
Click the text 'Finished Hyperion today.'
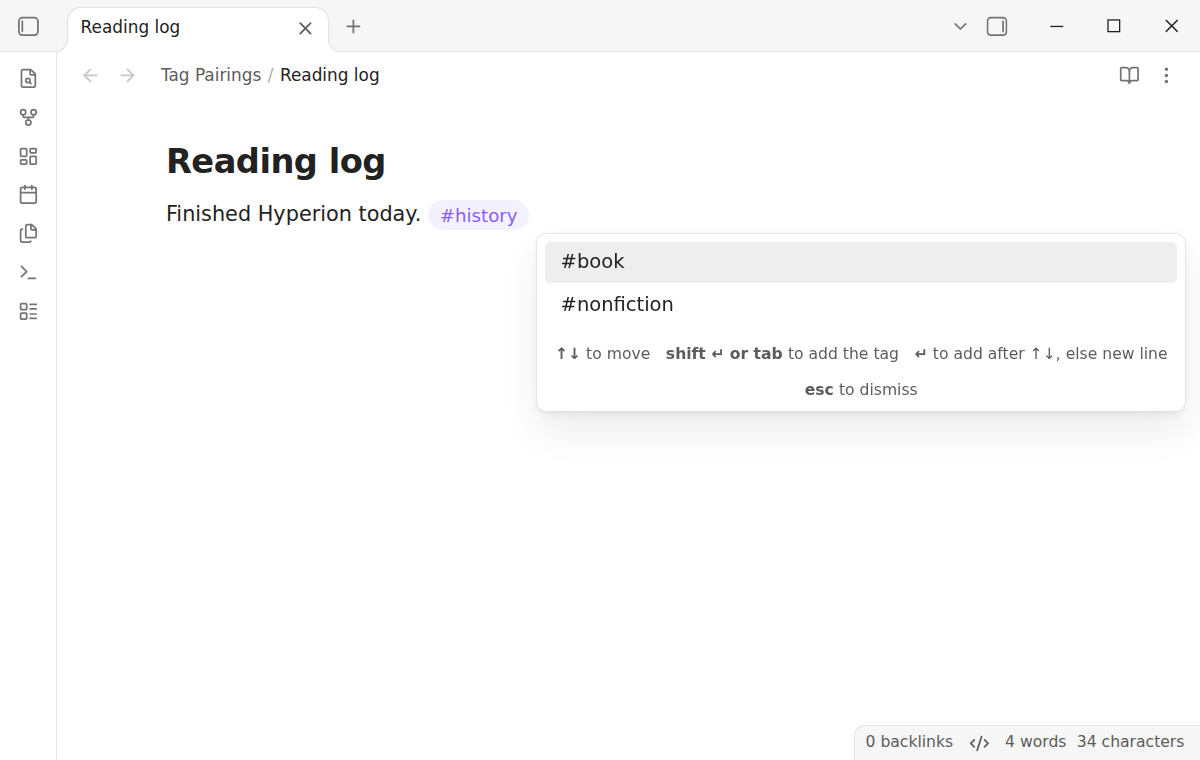[x=293, y=214]
